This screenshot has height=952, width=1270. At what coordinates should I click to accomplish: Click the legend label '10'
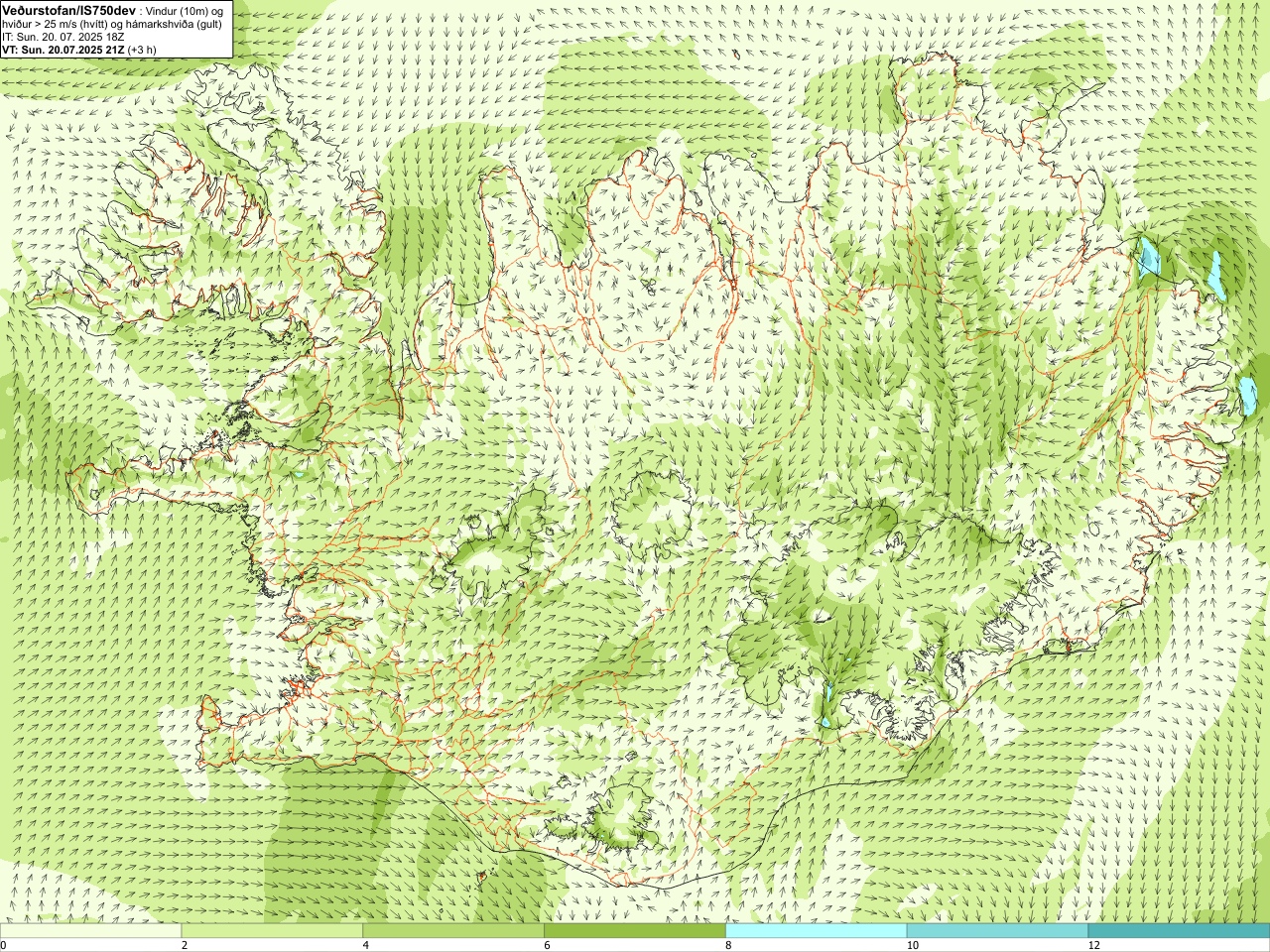tap(912, 945)
